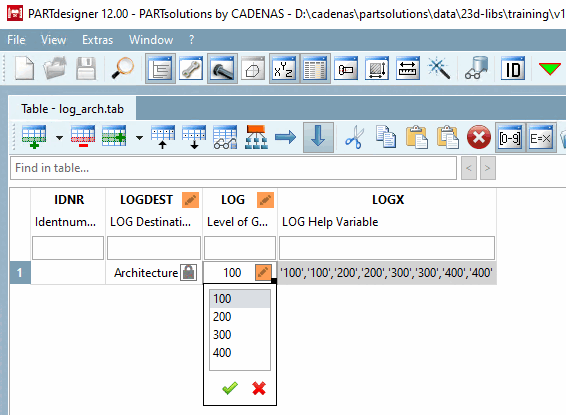The height and width of the screenshot is (415, 566).
Task: Click the magic wand icon in toolbar
Action: point(439,68)
